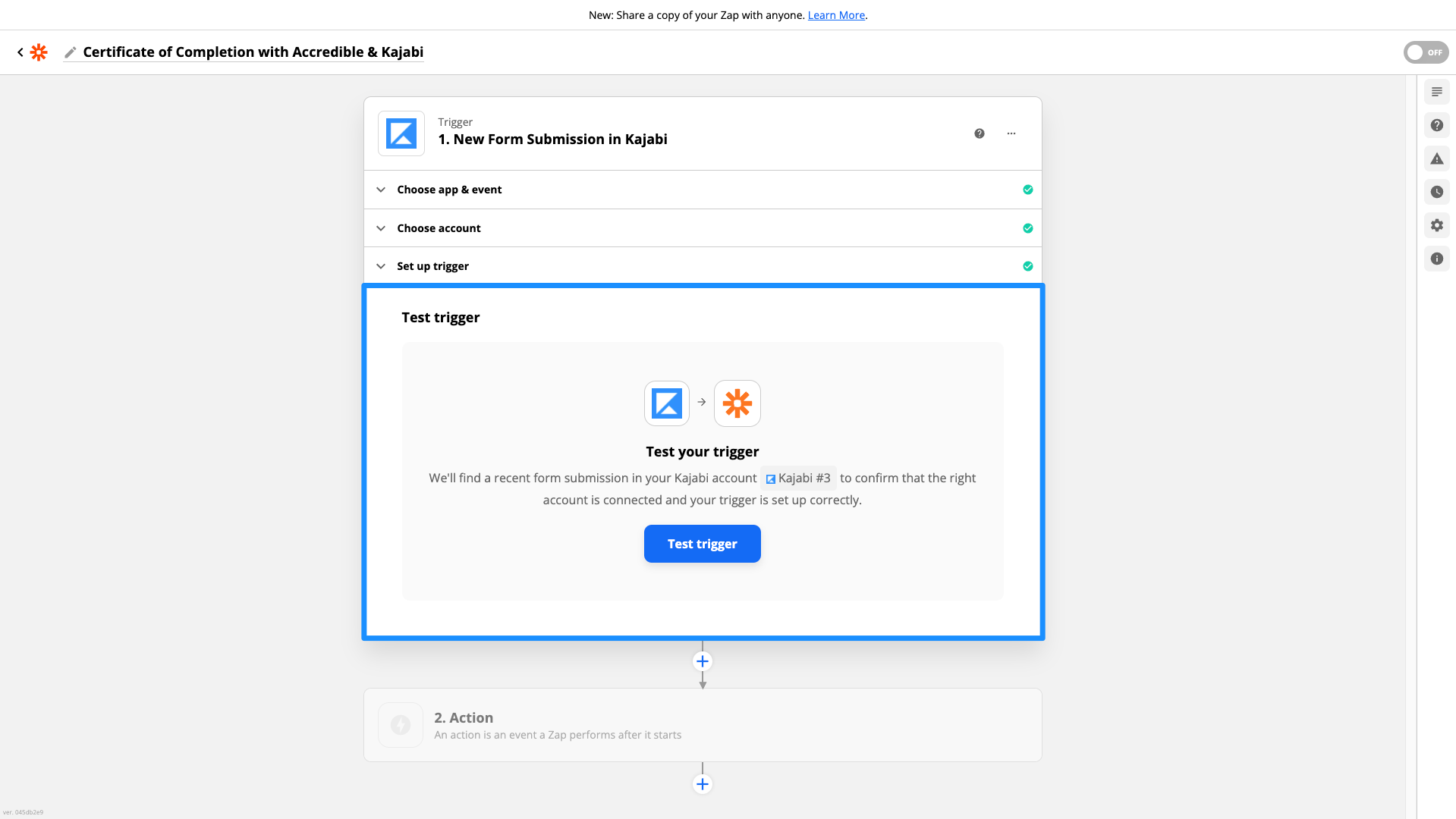Screen dimensions: 1456x819
Task: Click the Action lightning bolt icon
Action: point(401,725)
